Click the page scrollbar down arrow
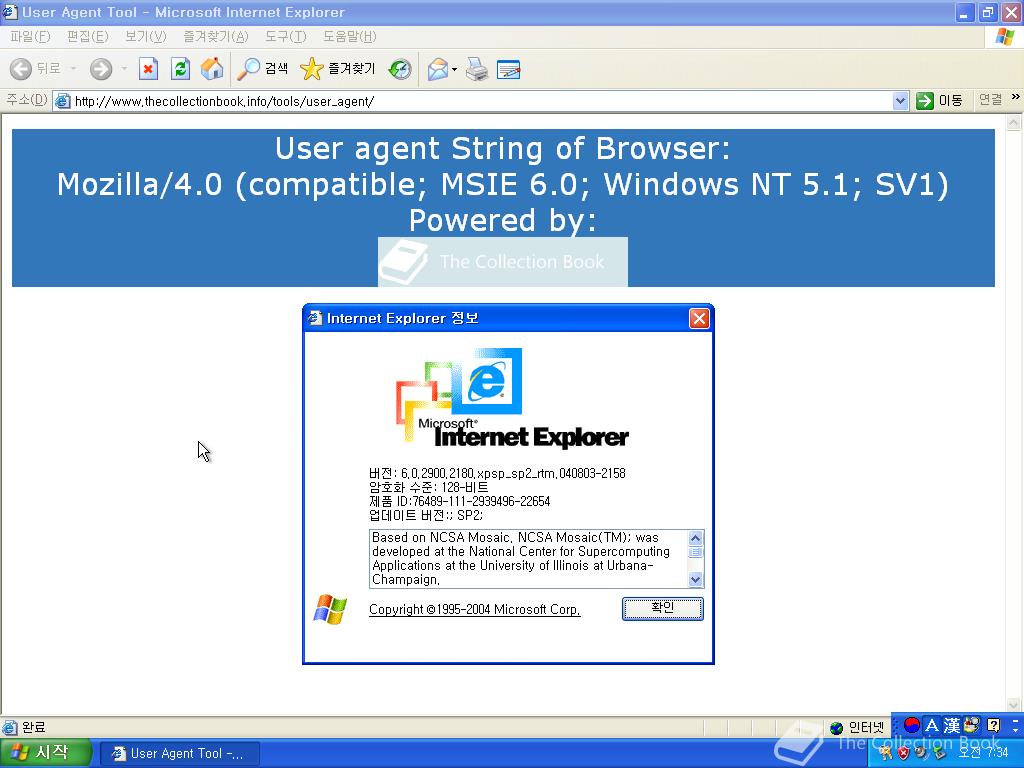 tap(1014, 705)
